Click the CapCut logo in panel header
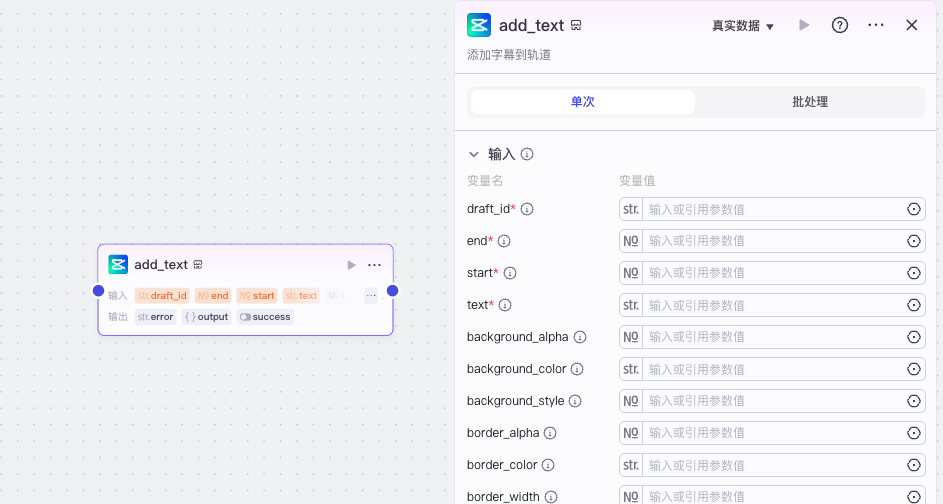The image size is (943, 504). click(479, 25)
